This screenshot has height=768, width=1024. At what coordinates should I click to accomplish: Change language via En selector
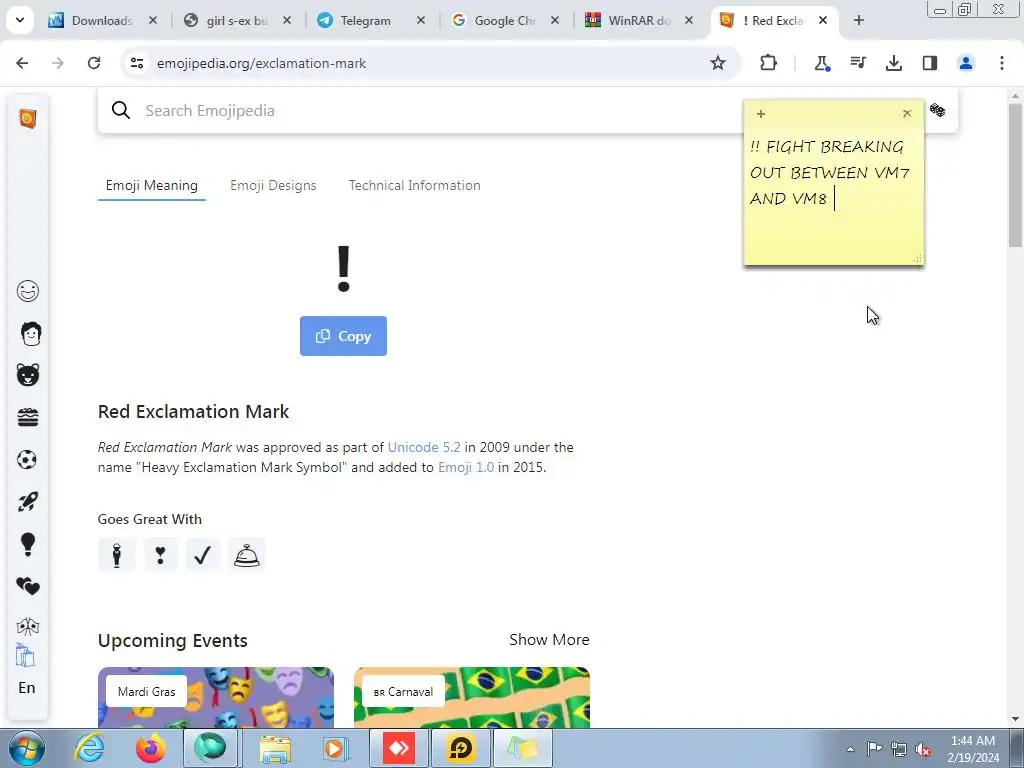(x=27, y=688)
